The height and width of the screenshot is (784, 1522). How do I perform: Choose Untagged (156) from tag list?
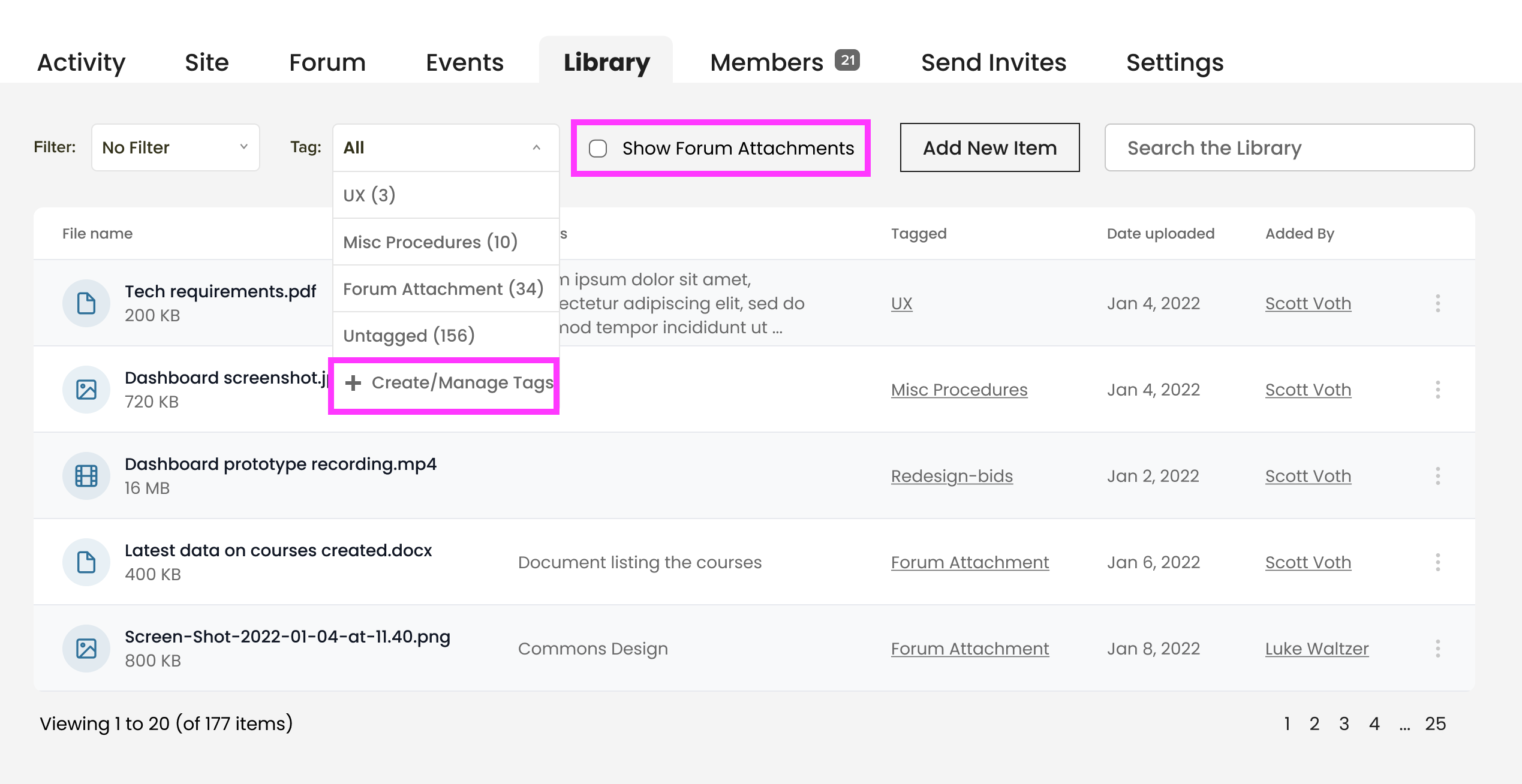[409, 336]
